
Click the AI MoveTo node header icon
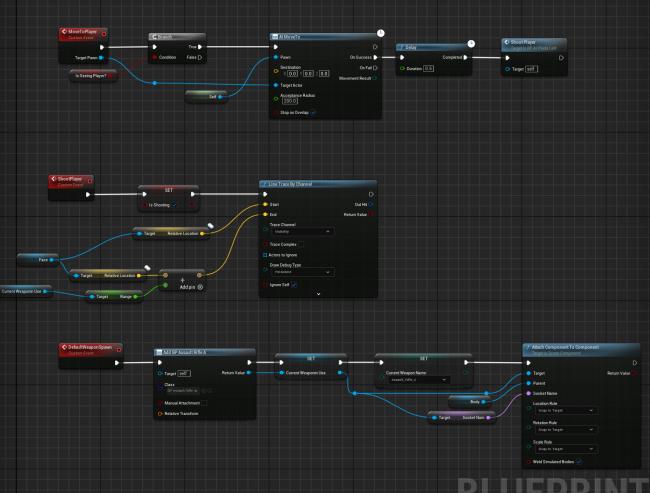click(274, 37)
